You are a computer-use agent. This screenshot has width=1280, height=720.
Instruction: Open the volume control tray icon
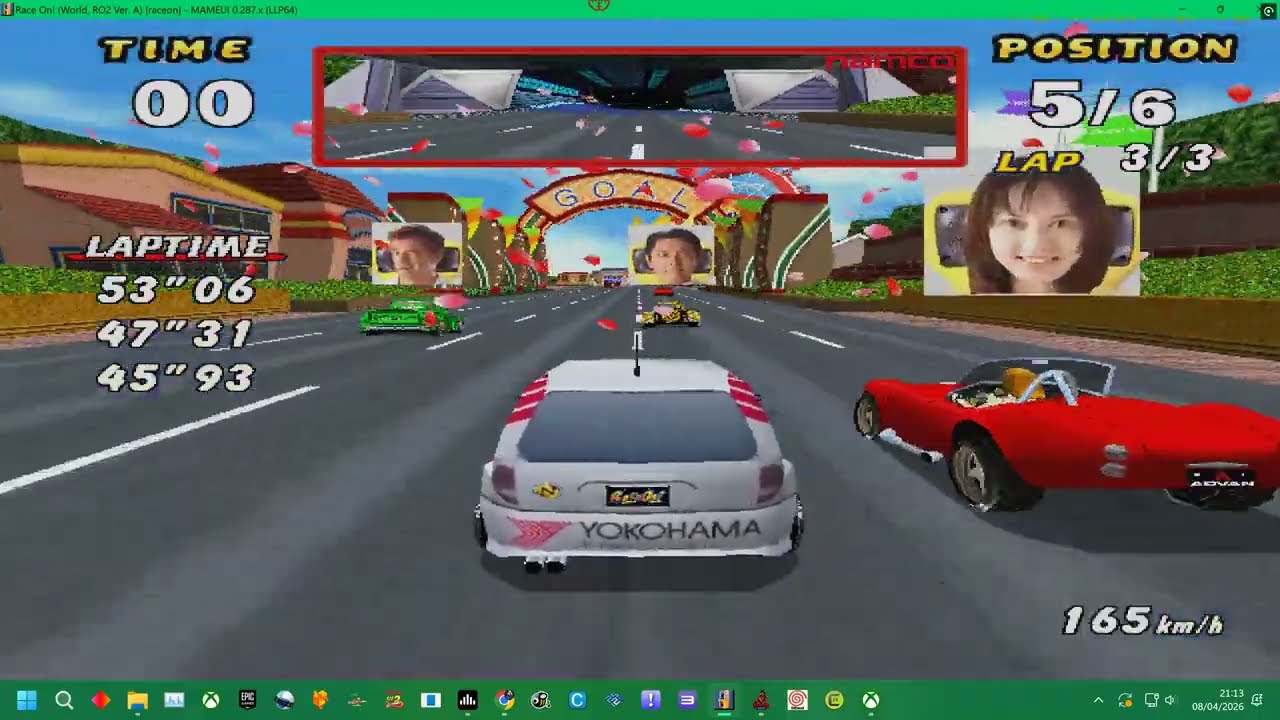pyautogui.click(x=1170, y=700)
